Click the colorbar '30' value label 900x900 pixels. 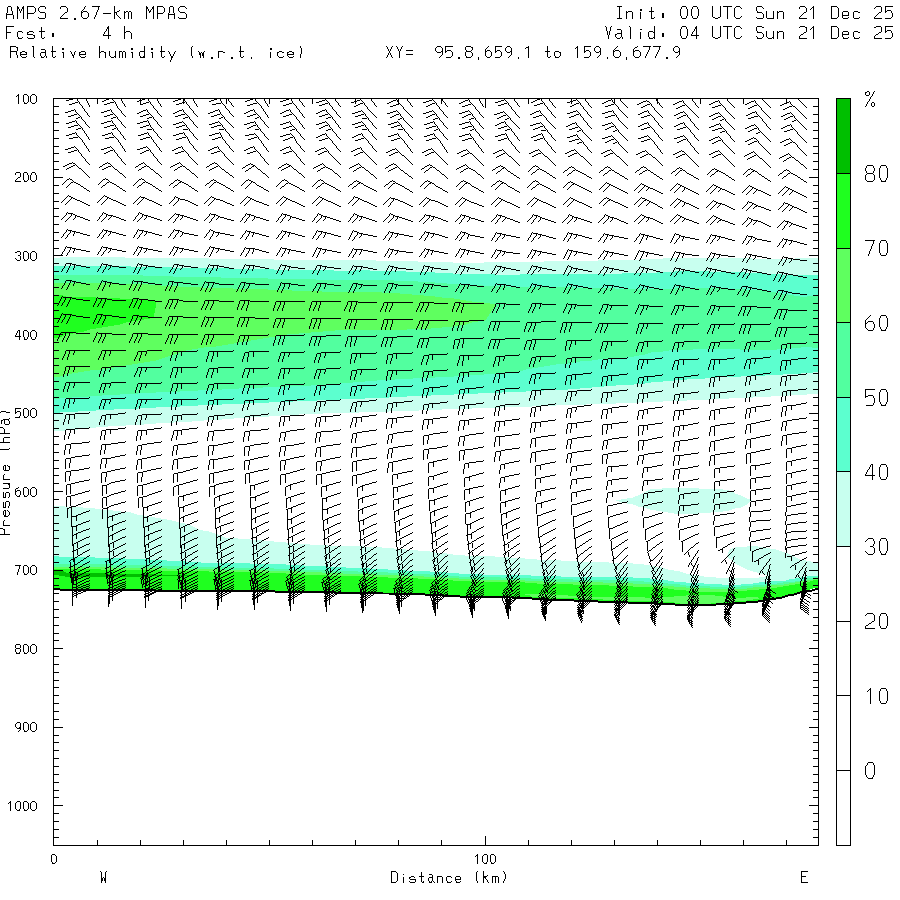click(876, 547)
